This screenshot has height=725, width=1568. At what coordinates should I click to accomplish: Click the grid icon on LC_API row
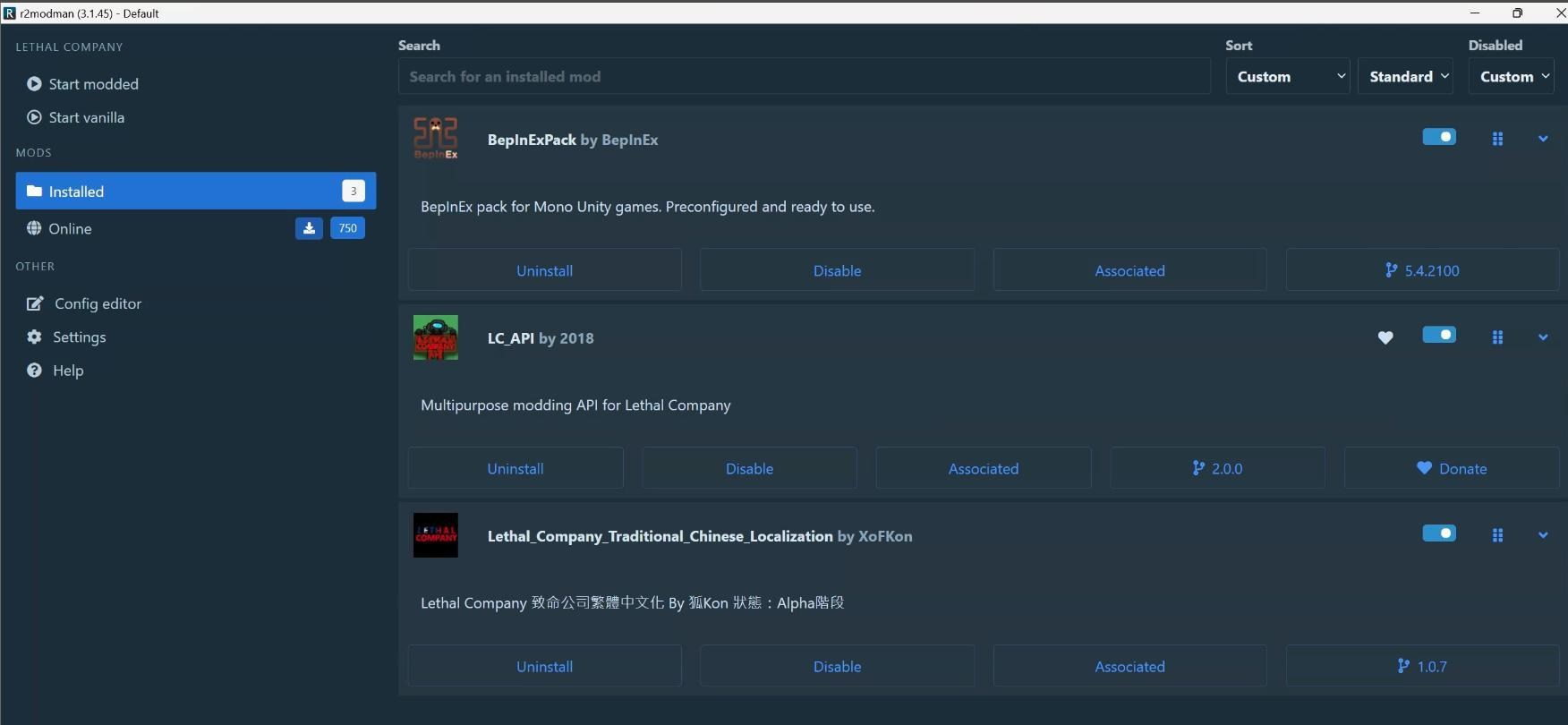(x=1497, y=337)
